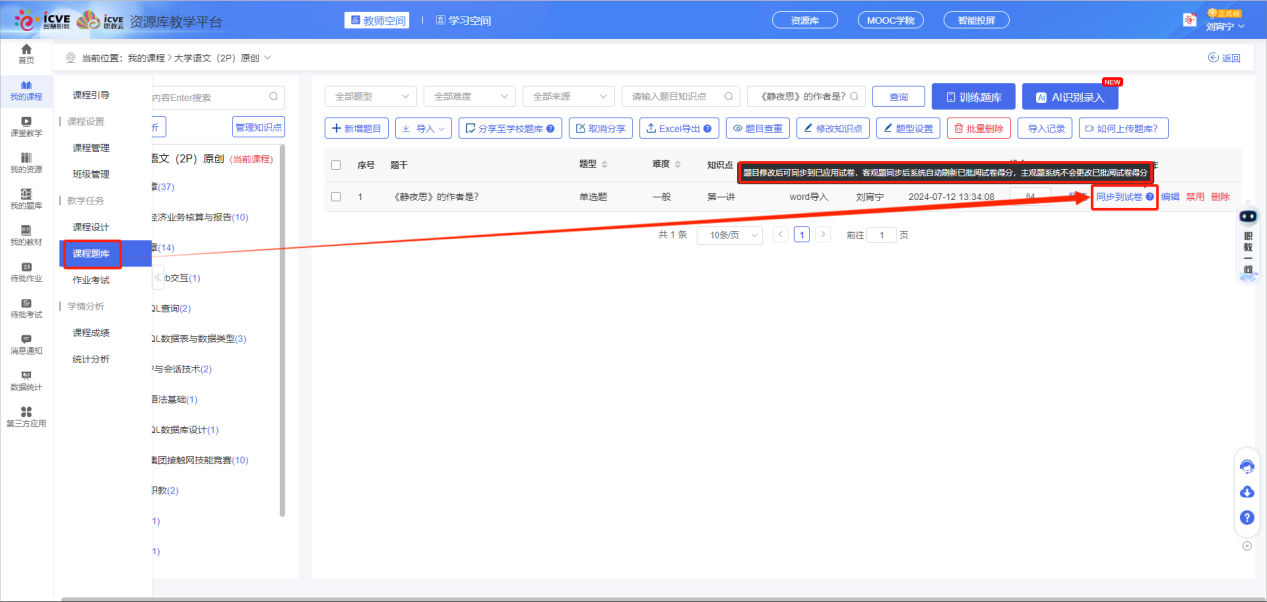Expand the 全部难度 difficulty dropdown
1267x602 pixels.
[x=468, y=97]
